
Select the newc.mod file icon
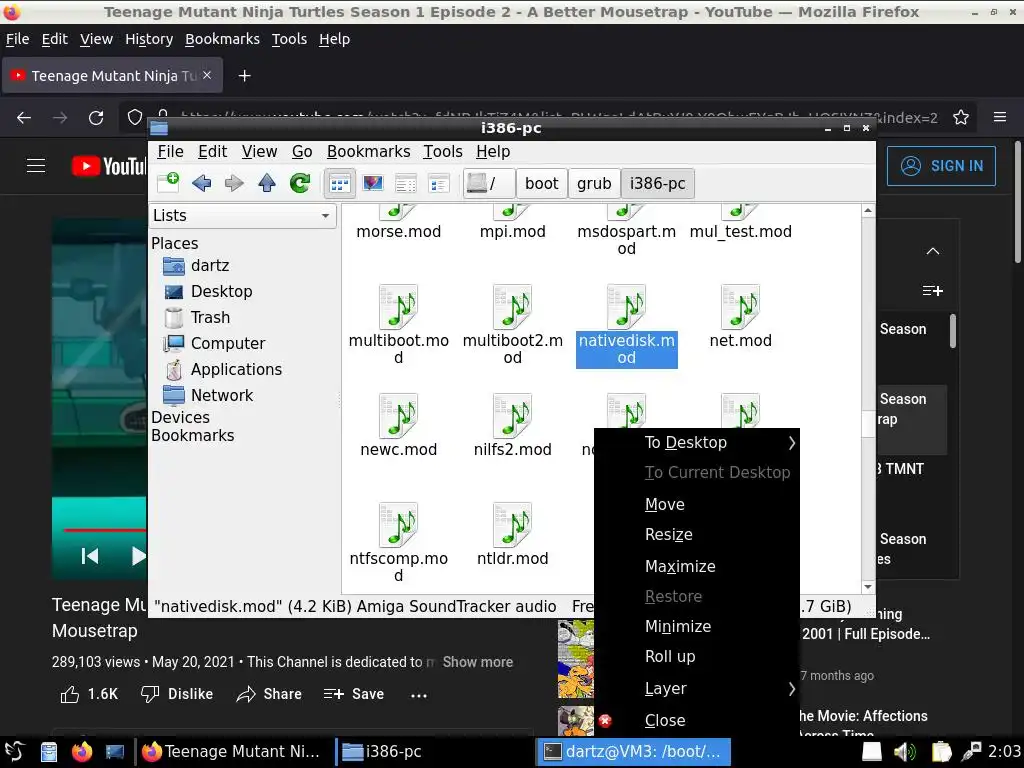[x=398, y=416]
